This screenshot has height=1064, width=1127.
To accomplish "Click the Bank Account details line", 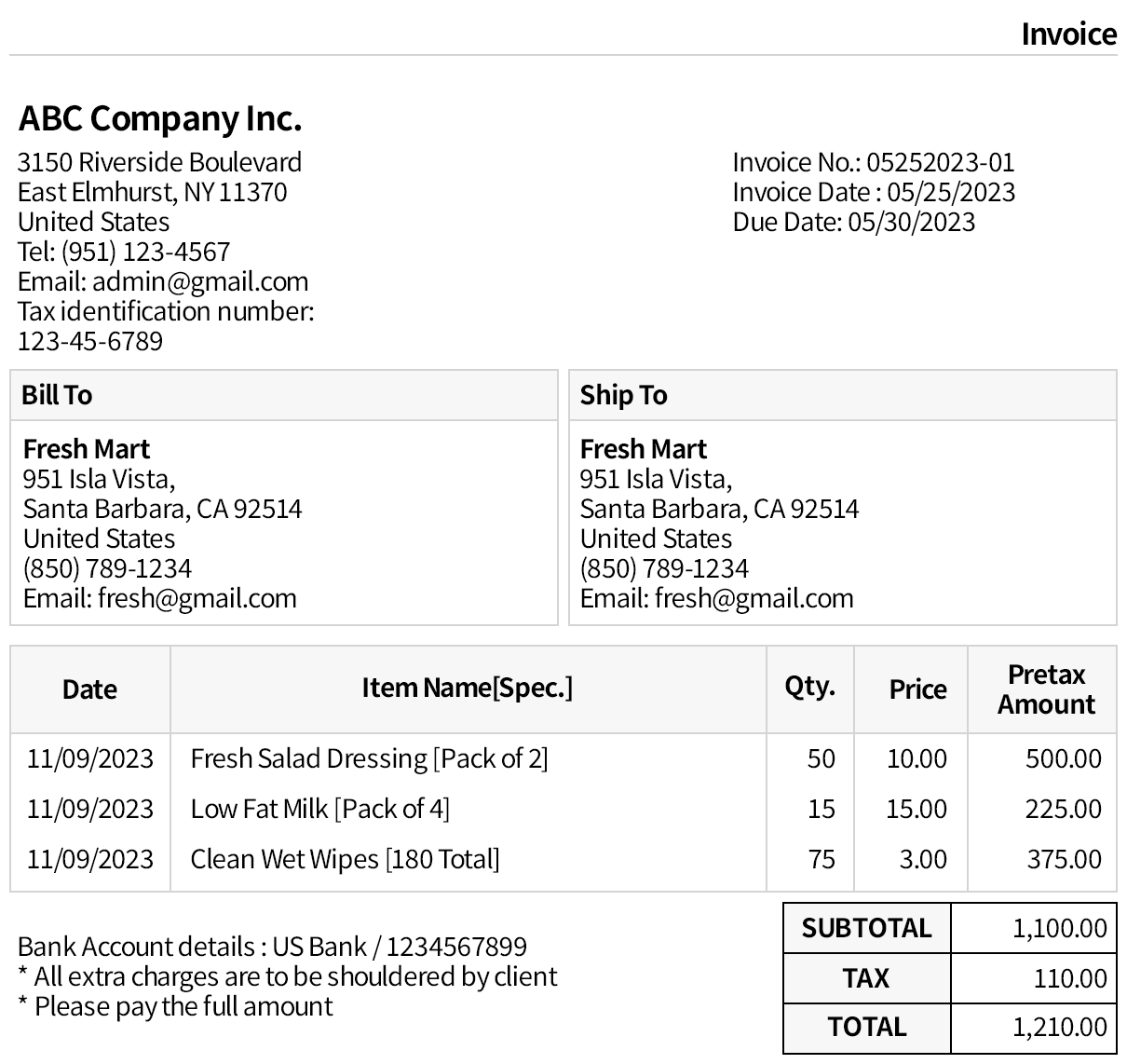I will (272, 947).
